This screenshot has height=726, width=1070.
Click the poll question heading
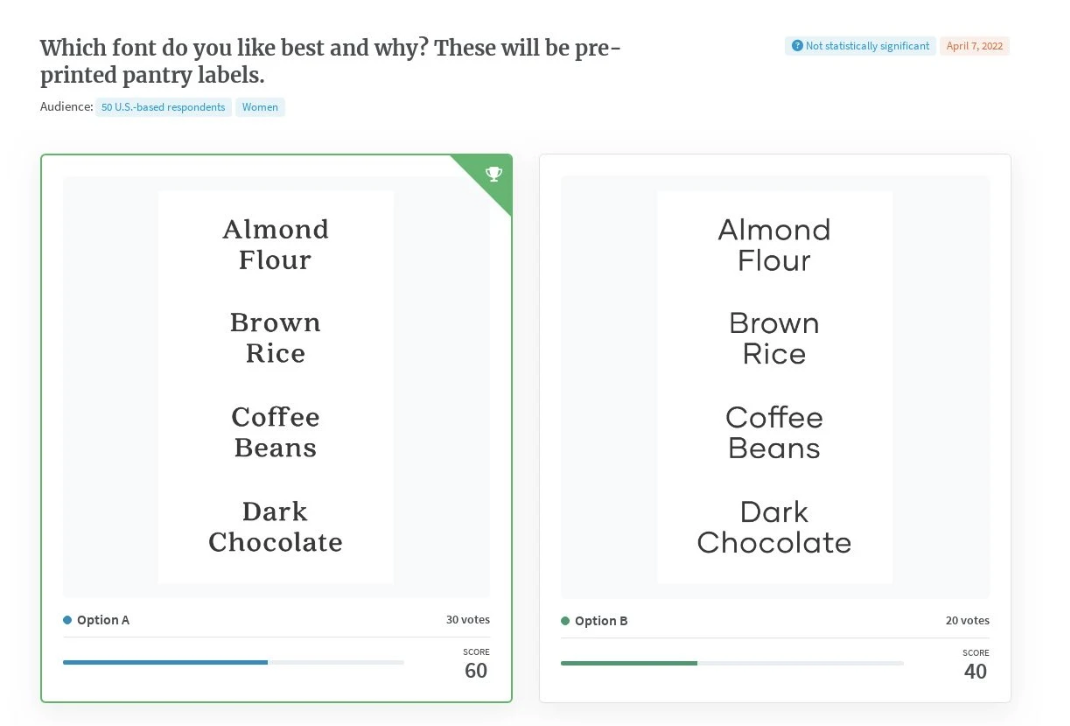[x=330, y=61]
